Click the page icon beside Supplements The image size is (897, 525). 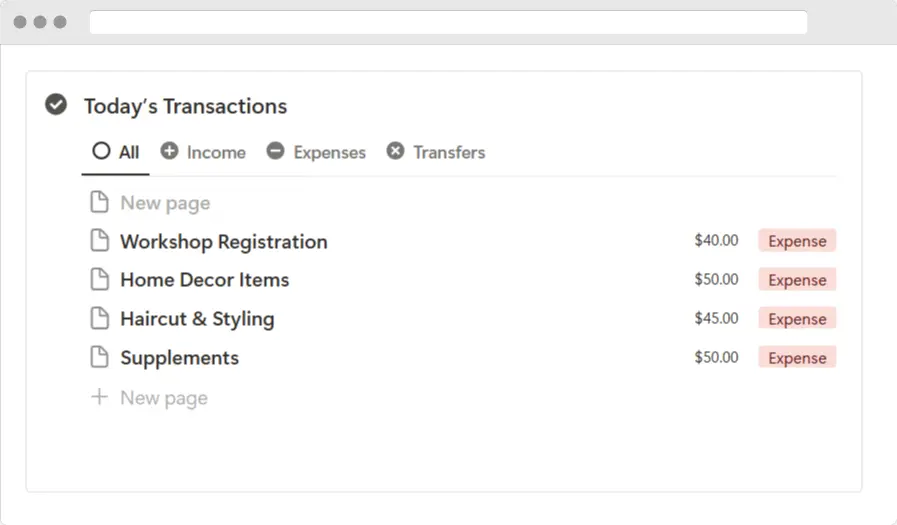click(x=100, y=357)
